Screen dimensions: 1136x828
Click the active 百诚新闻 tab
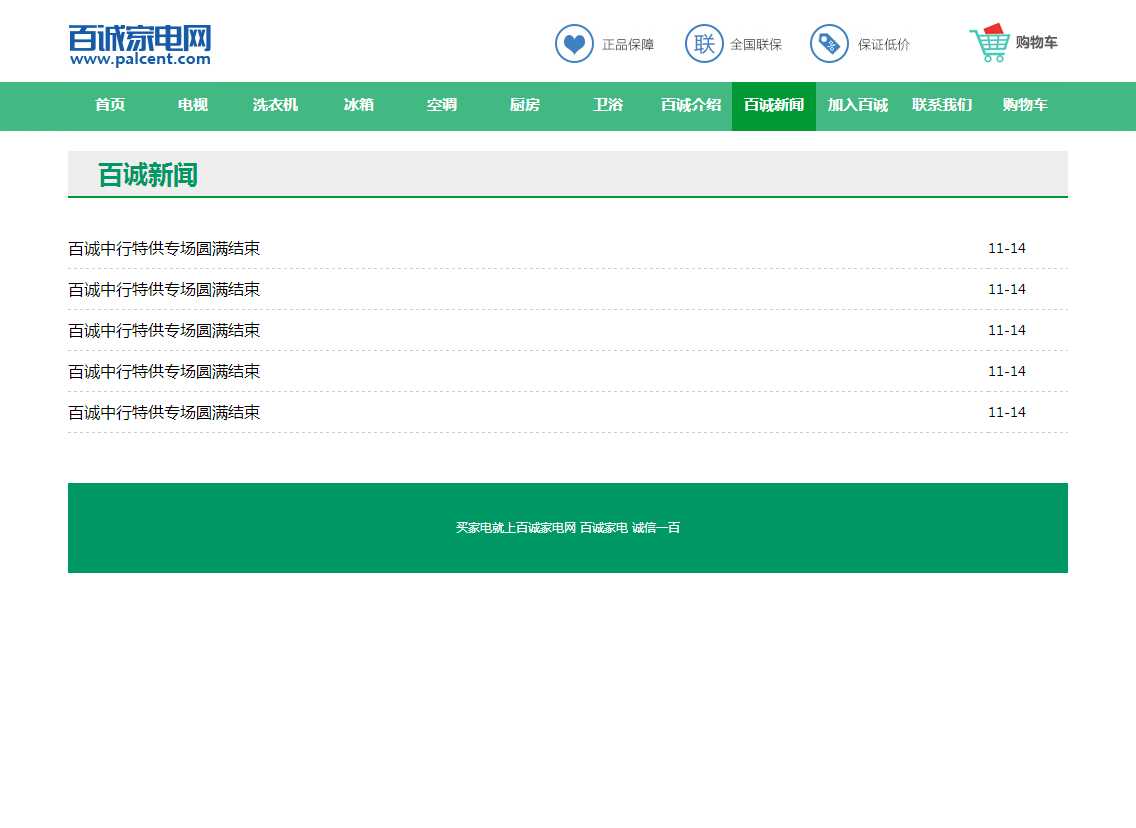(x=773, y=105)
